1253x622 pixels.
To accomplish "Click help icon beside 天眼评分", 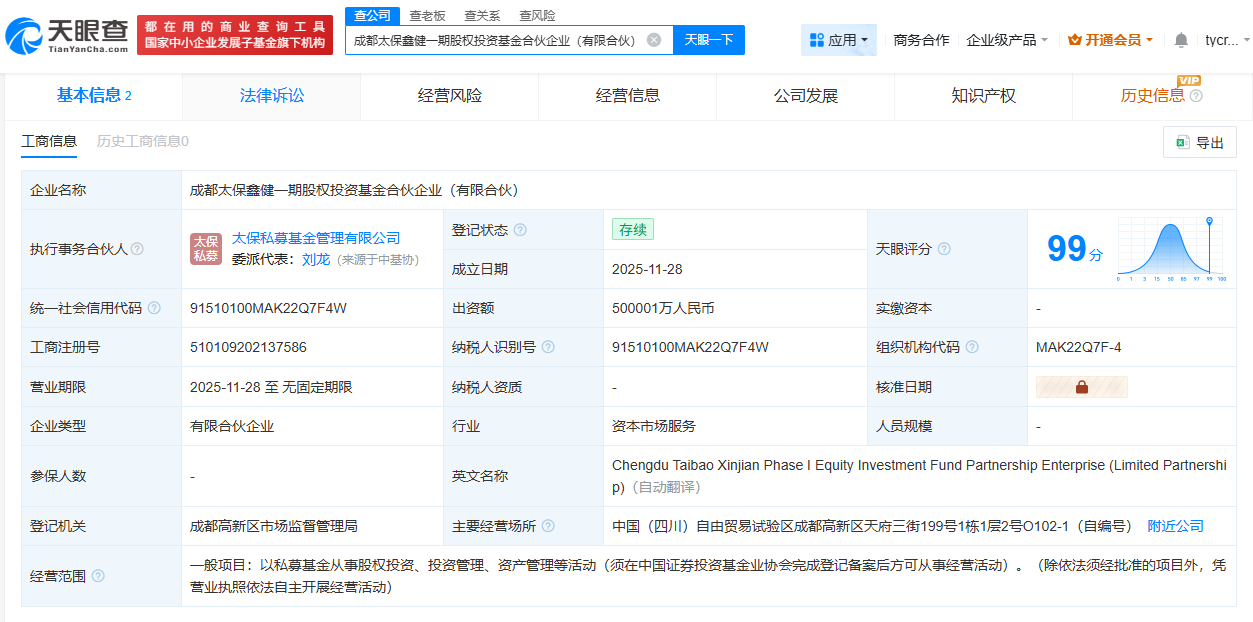I will point(943,249).
